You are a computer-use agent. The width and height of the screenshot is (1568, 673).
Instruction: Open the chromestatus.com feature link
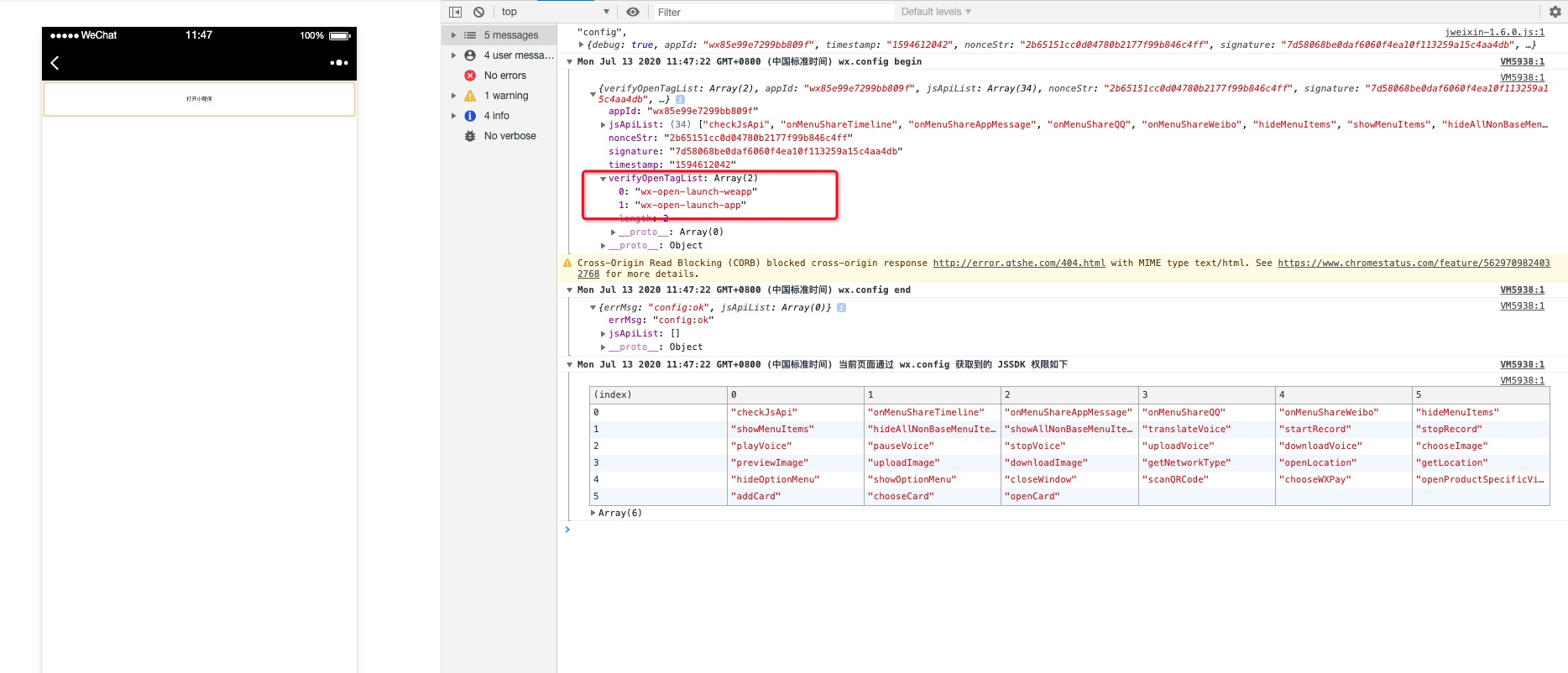pyautogui.click(x=1414, y=263)
